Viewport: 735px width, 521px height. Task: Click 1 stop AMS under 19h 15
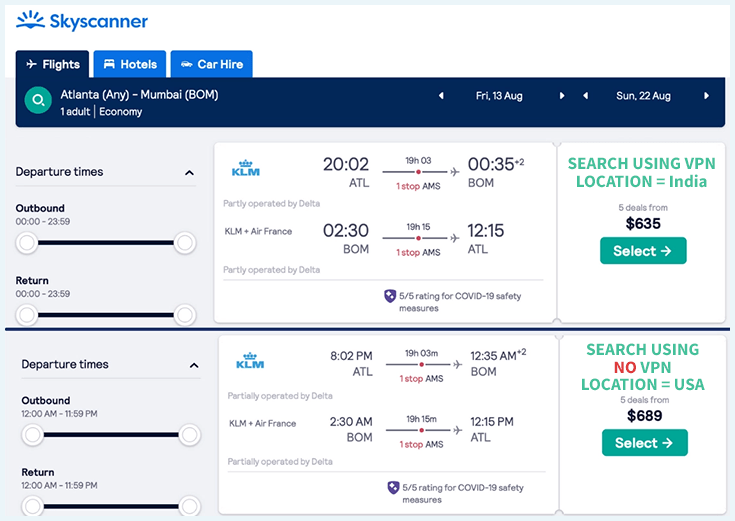pyautogui.click(x=418, y=252)
